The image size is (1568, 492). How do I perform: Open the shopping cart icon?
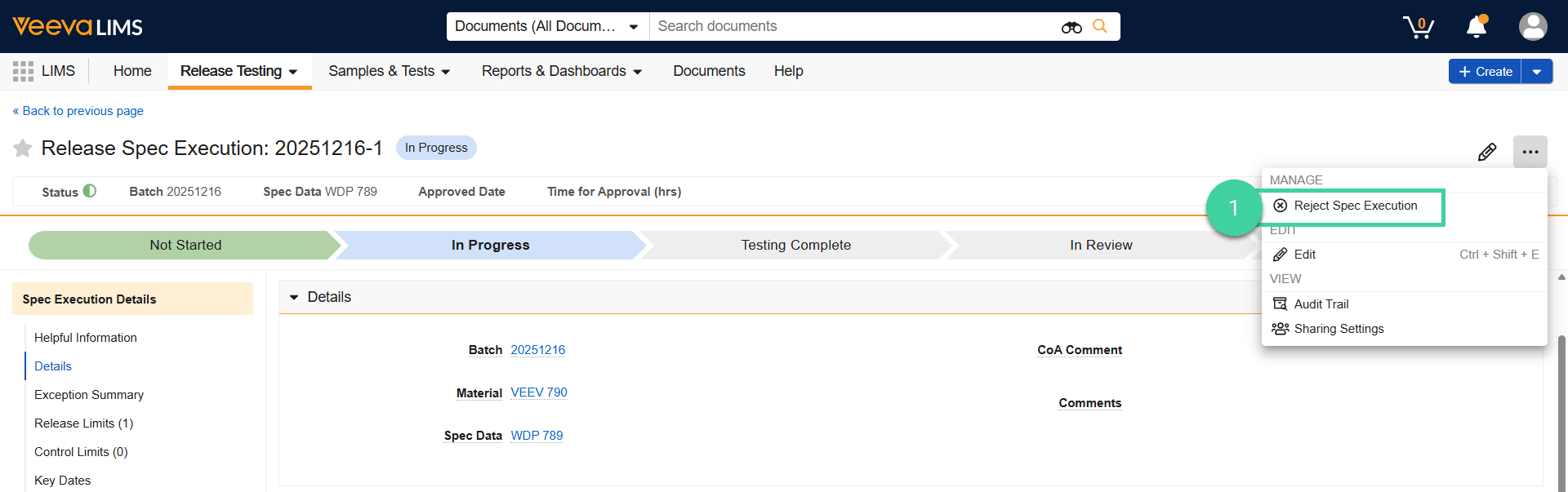tap(1419, 27)
